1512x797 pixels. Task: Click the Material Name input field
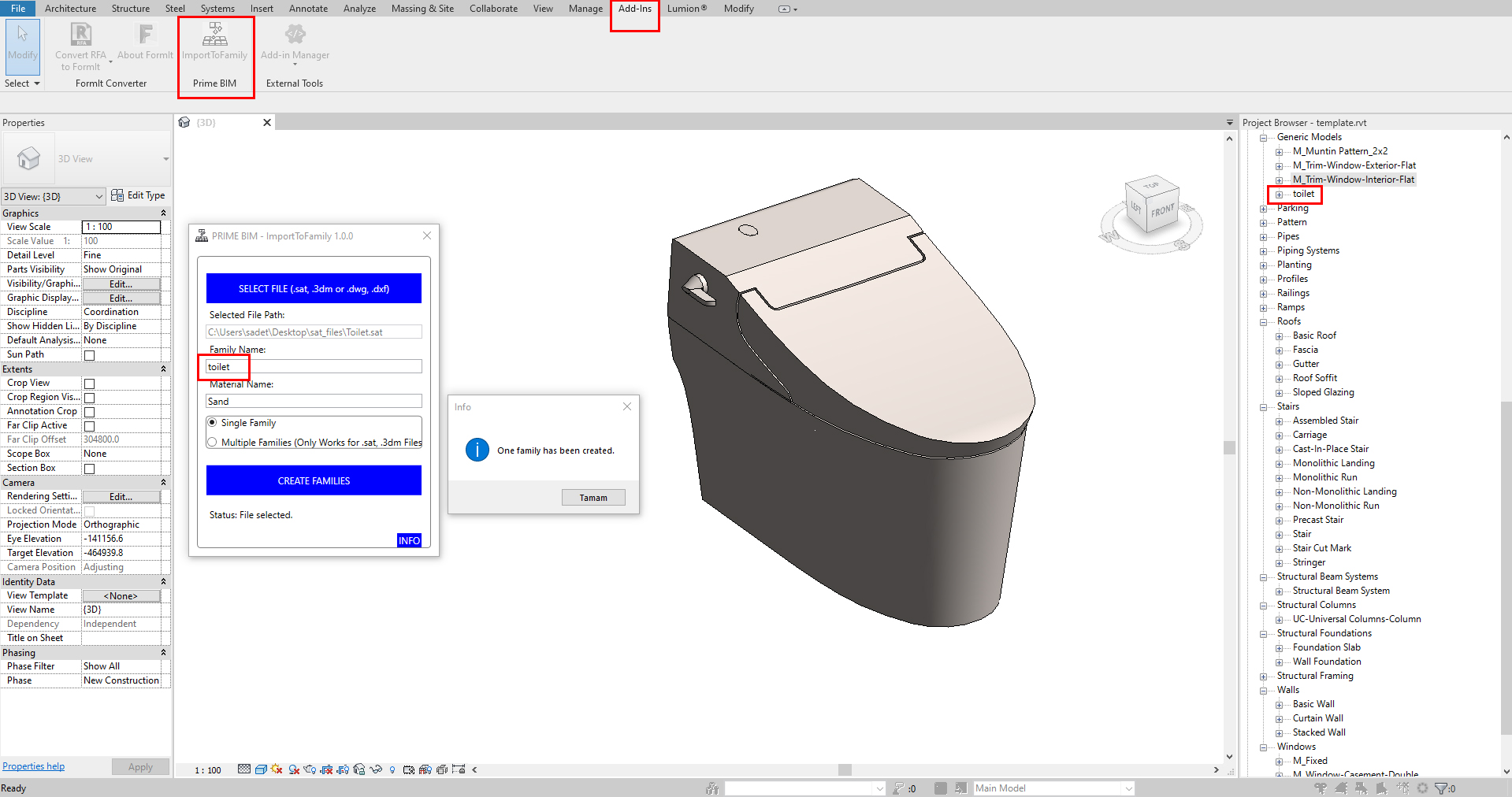[x=314, y=402]
